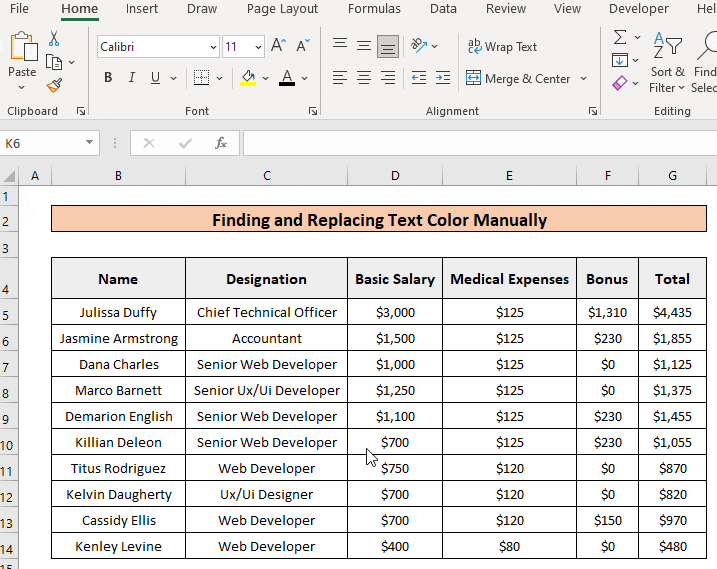The height and width of the screenshot is (569, 717).
Task: Align text right horizontally
Action: pos(388,78)
